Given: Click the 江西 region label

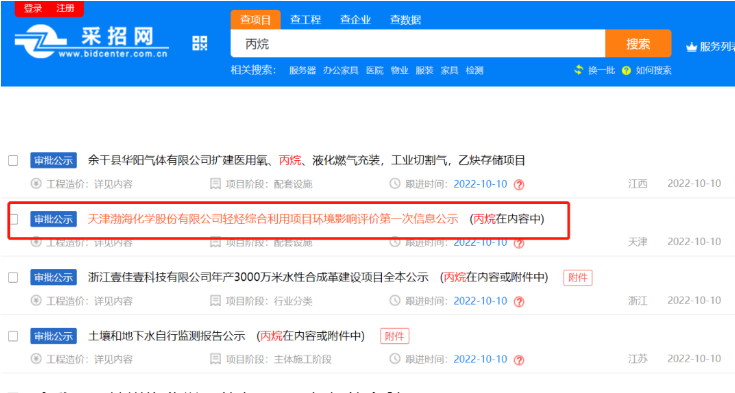Looking at the screenshot, I should click(638, 183).
